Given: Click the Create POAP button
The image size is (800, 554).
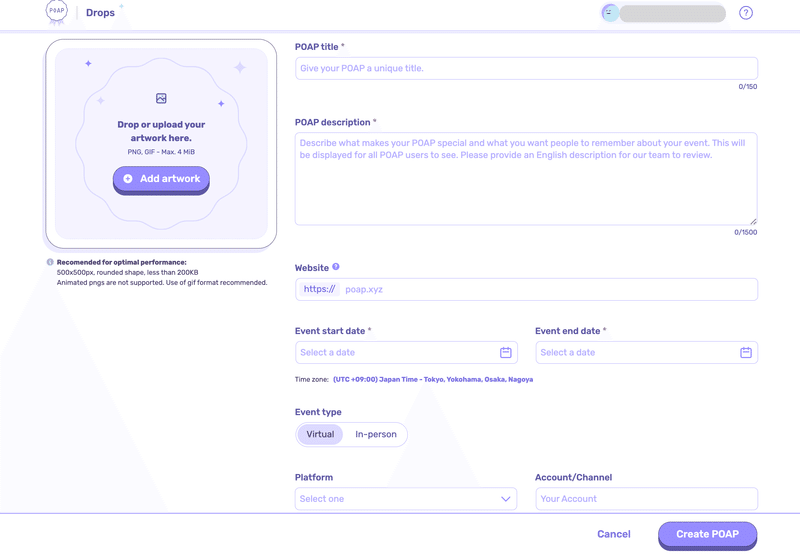Looking at the screenshot, I should [x=707, y=534].
